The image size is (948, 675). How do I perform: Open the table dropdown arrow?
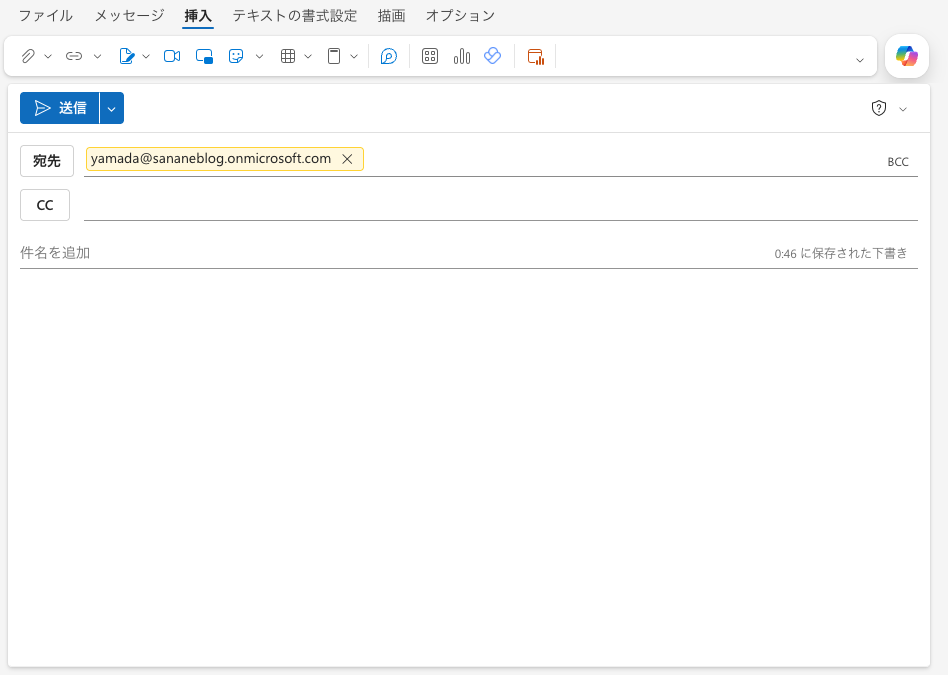(x=308, y=56)
